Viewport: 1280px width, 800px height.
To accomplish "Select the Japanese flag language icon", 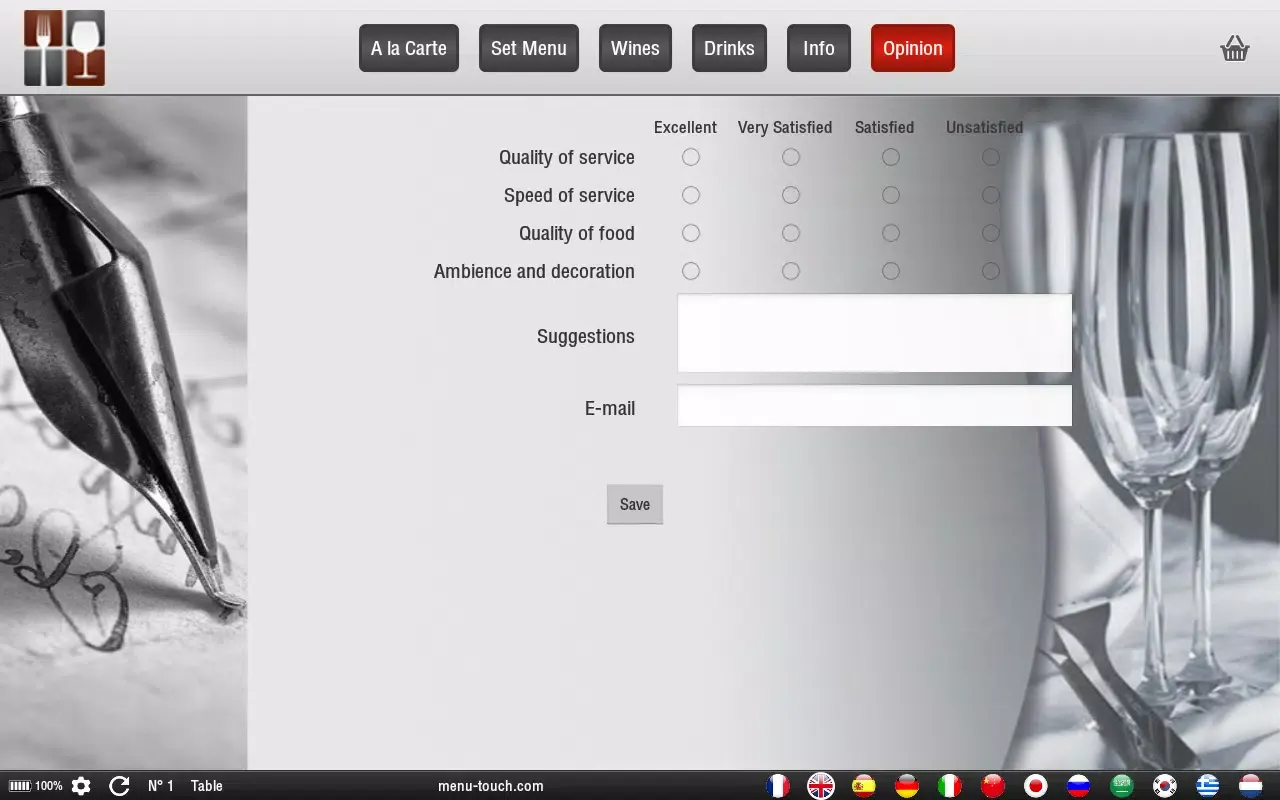I will click(1036, 786).
